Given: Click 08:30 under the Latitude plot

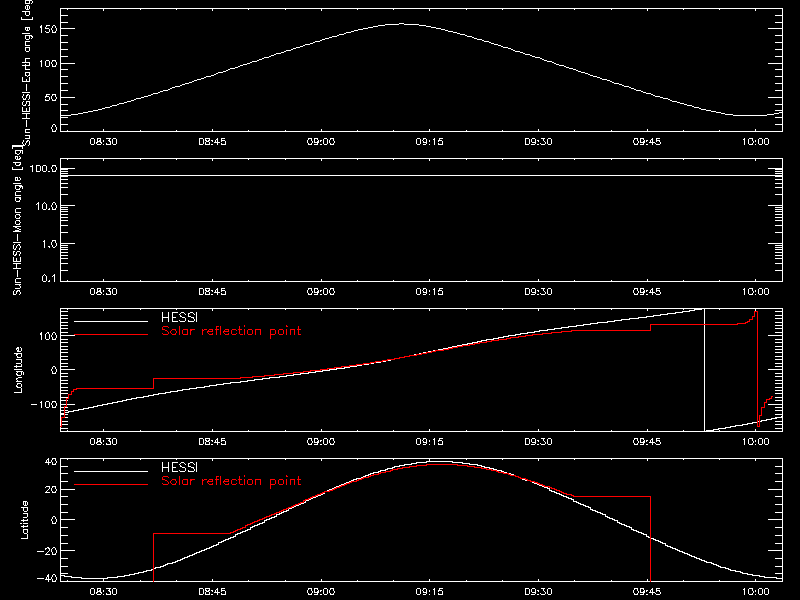Looking at the screenshot, I should pos(103,591).
